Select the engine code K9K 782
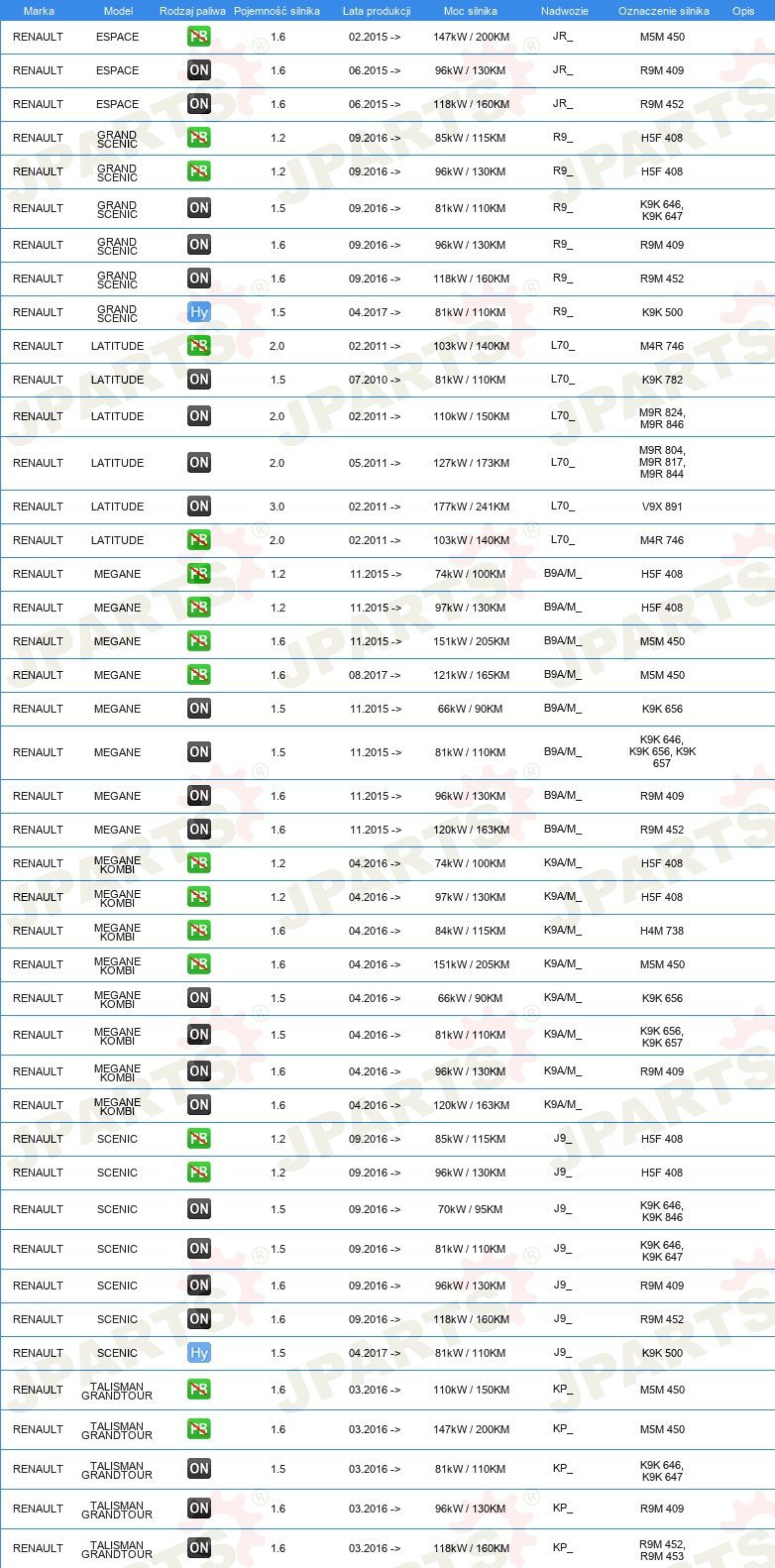Screen dimensions: 775x1568 coord(662,380)
